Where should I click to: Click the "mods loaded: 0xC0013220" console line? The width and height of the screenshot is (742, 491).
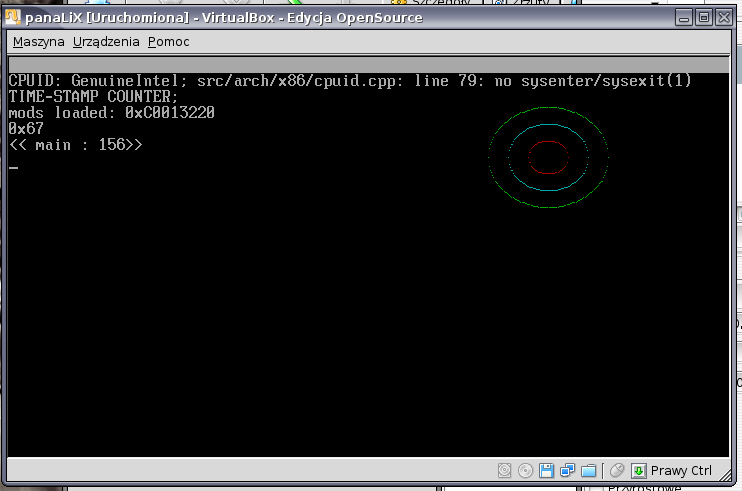click(111, 113)
